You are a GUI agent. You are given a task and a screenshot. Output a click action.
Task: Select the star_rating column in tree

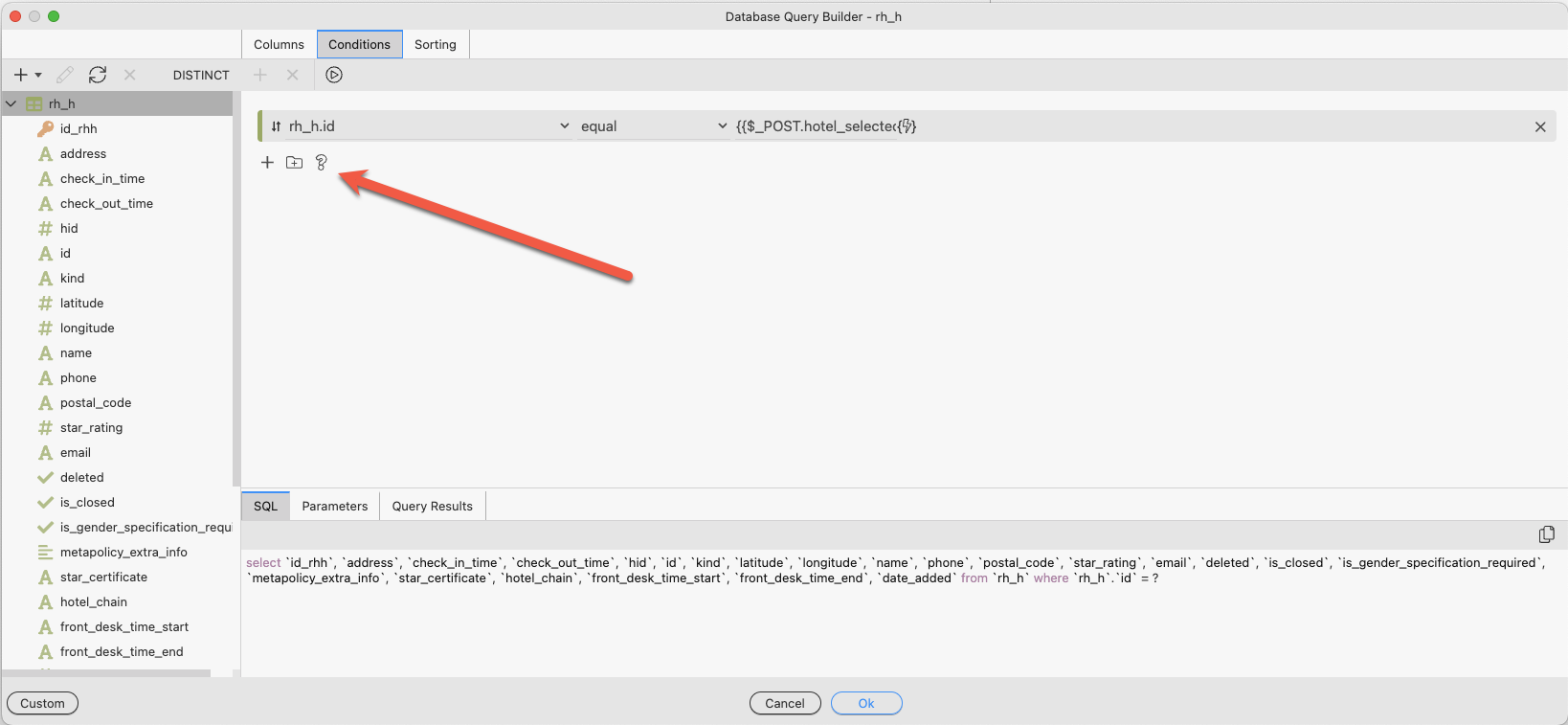(x=91, y=428)
